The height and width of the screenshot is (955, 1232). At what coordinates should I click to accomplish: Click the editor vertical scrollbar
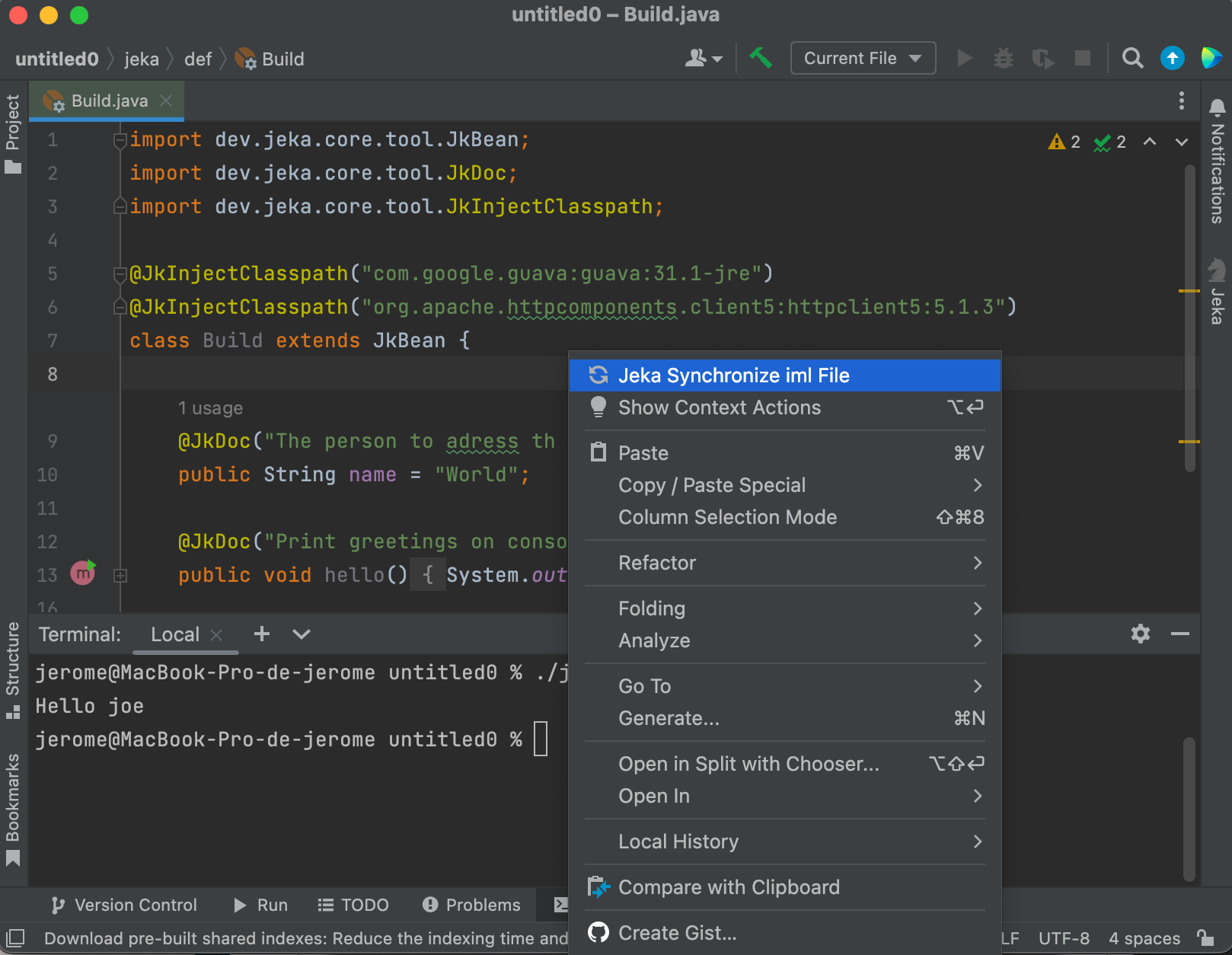click(x=1189, y=318)
